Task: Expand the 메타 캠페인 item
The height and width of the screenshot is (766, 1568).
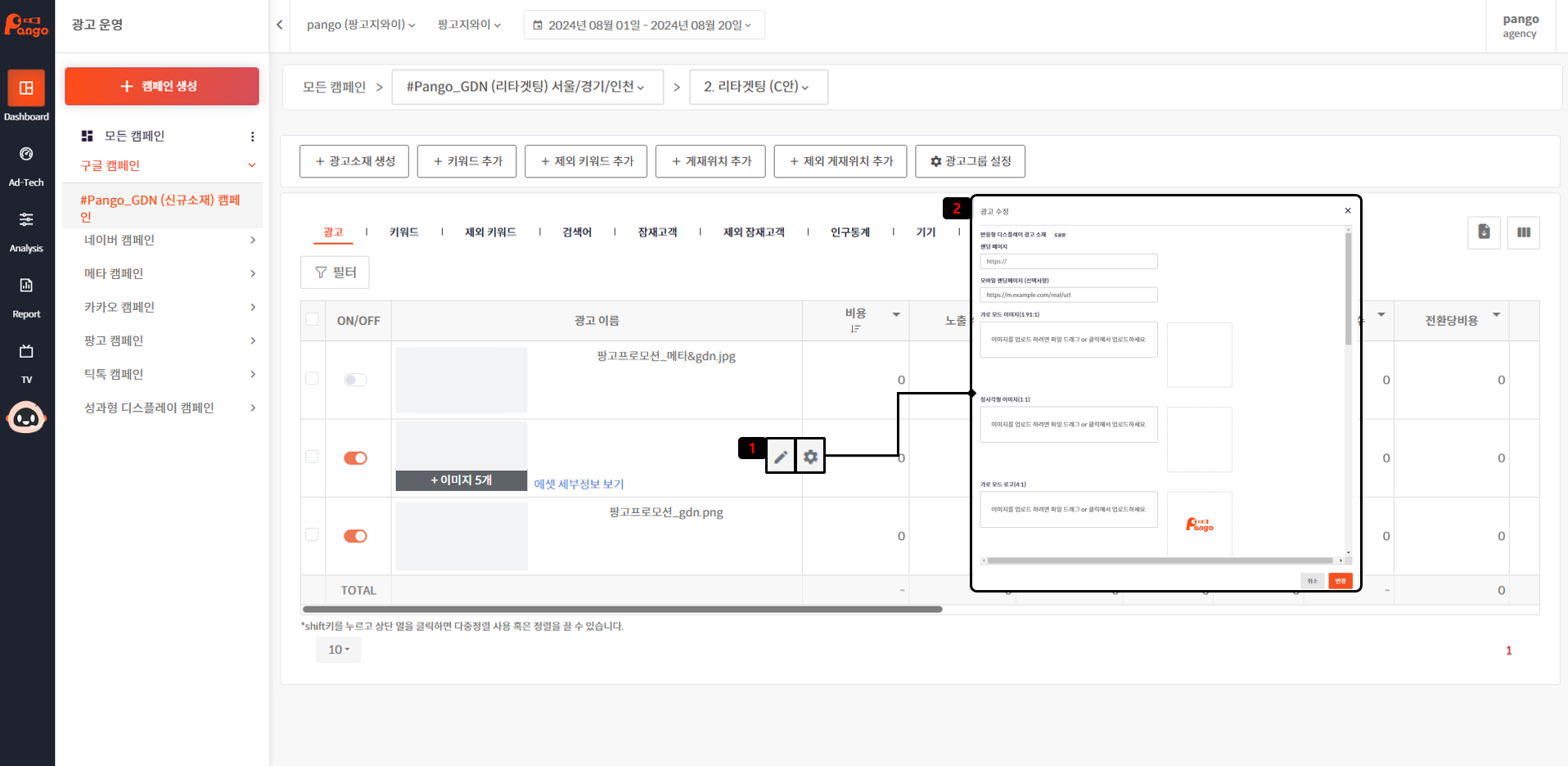Action: (x=252, y=273)
